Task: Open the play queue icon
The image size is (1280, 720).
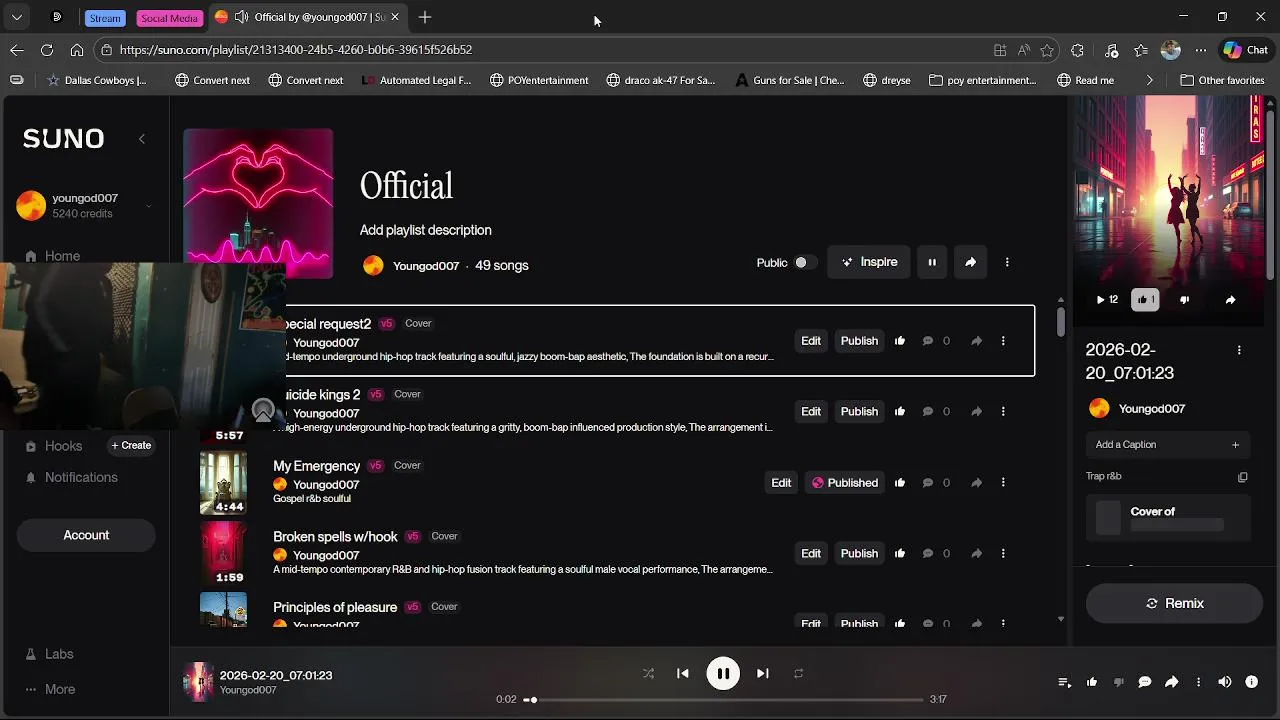Action: tap(1065, 682)
